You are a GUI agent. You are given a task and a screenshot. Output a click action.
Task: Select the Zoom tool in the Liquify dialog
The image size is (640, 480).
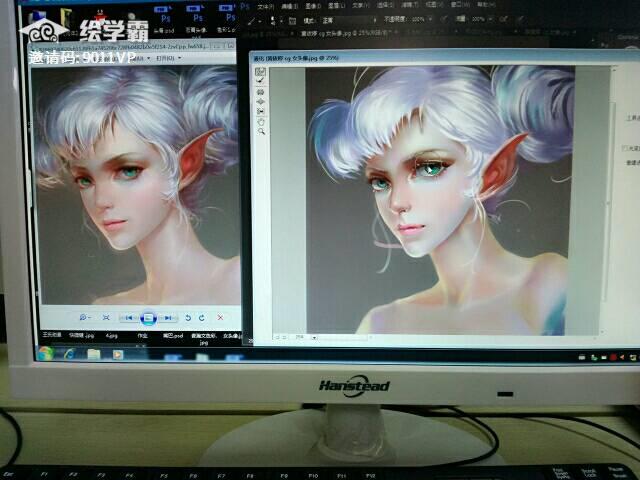tap(261, 131)
